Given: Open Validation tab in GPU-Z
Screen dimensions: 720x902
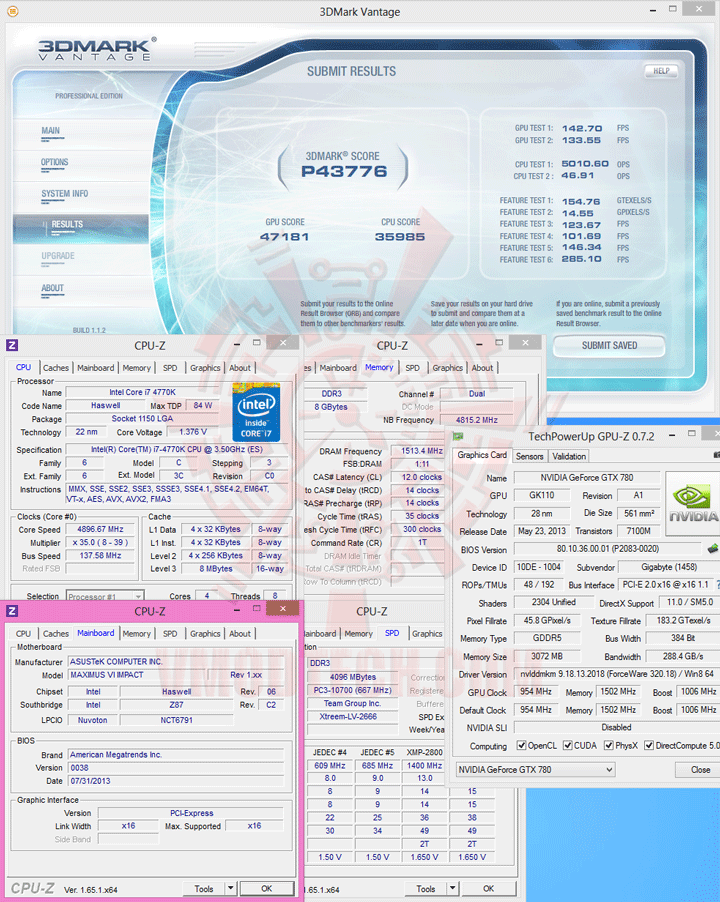Looking at the screenshot, I should coord(569,456).
